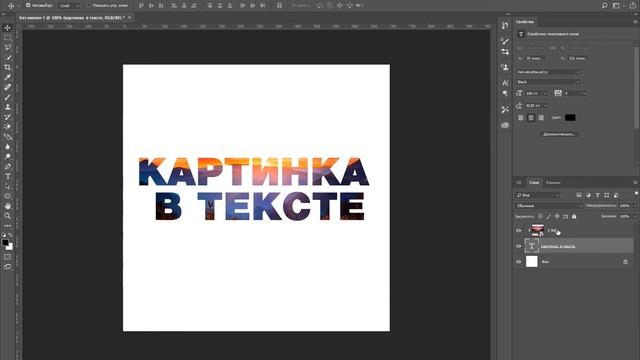Toggle lock all padlock in Layers panel

click(574, 216)
